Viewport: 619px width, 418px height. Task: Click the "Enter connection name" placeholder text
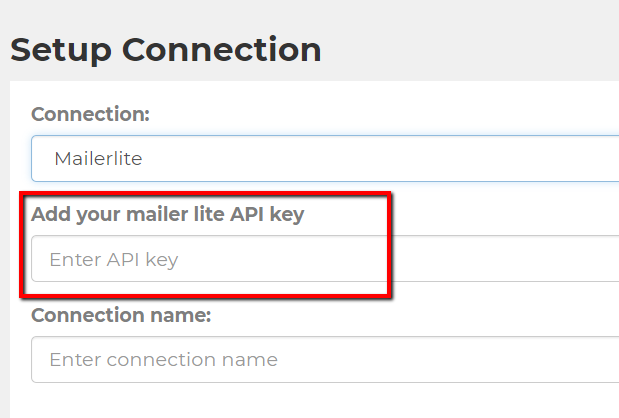163,359
